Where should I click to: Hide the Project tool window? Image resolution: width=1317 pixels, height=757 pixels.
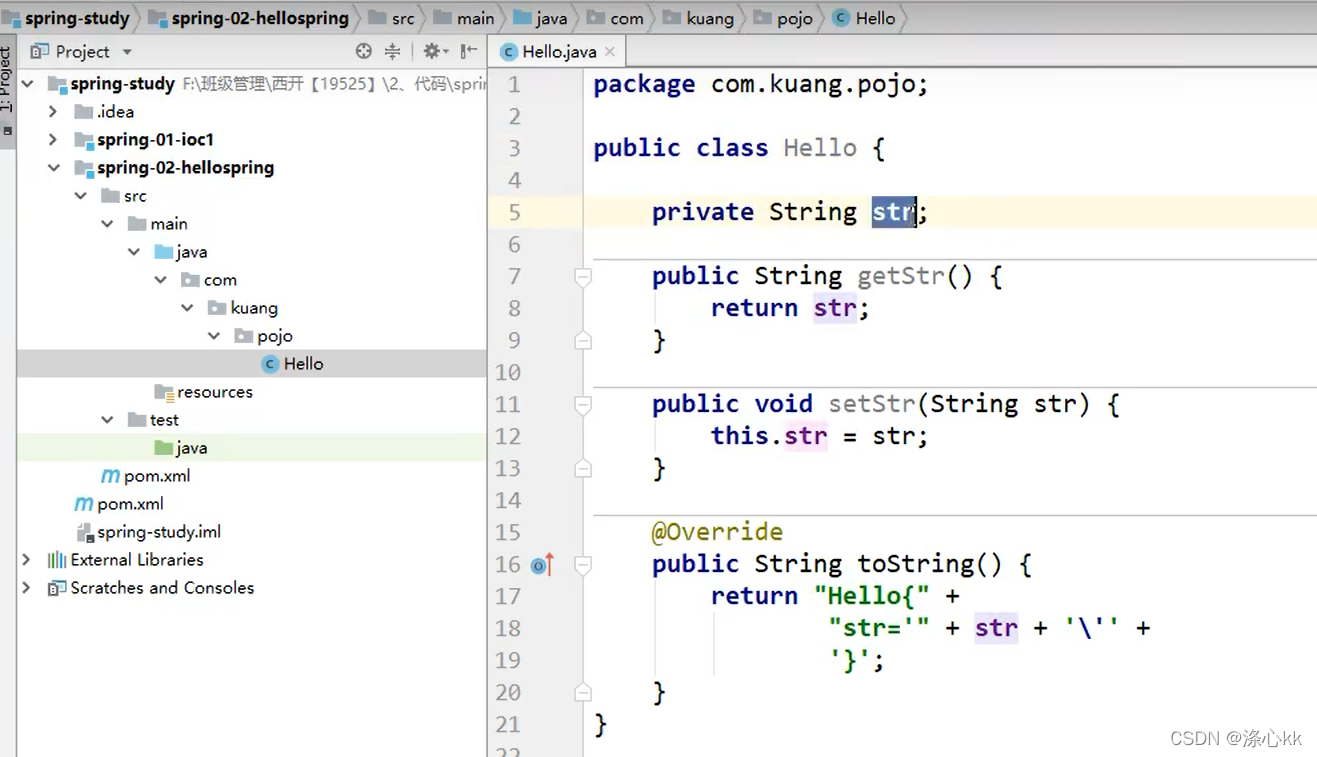coord(468,51)
